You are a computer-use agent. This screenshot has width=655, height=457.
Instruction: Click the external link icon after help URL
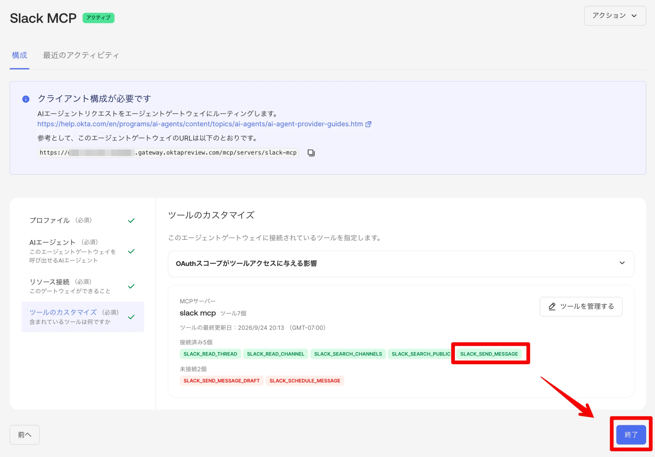coord(368,124)
